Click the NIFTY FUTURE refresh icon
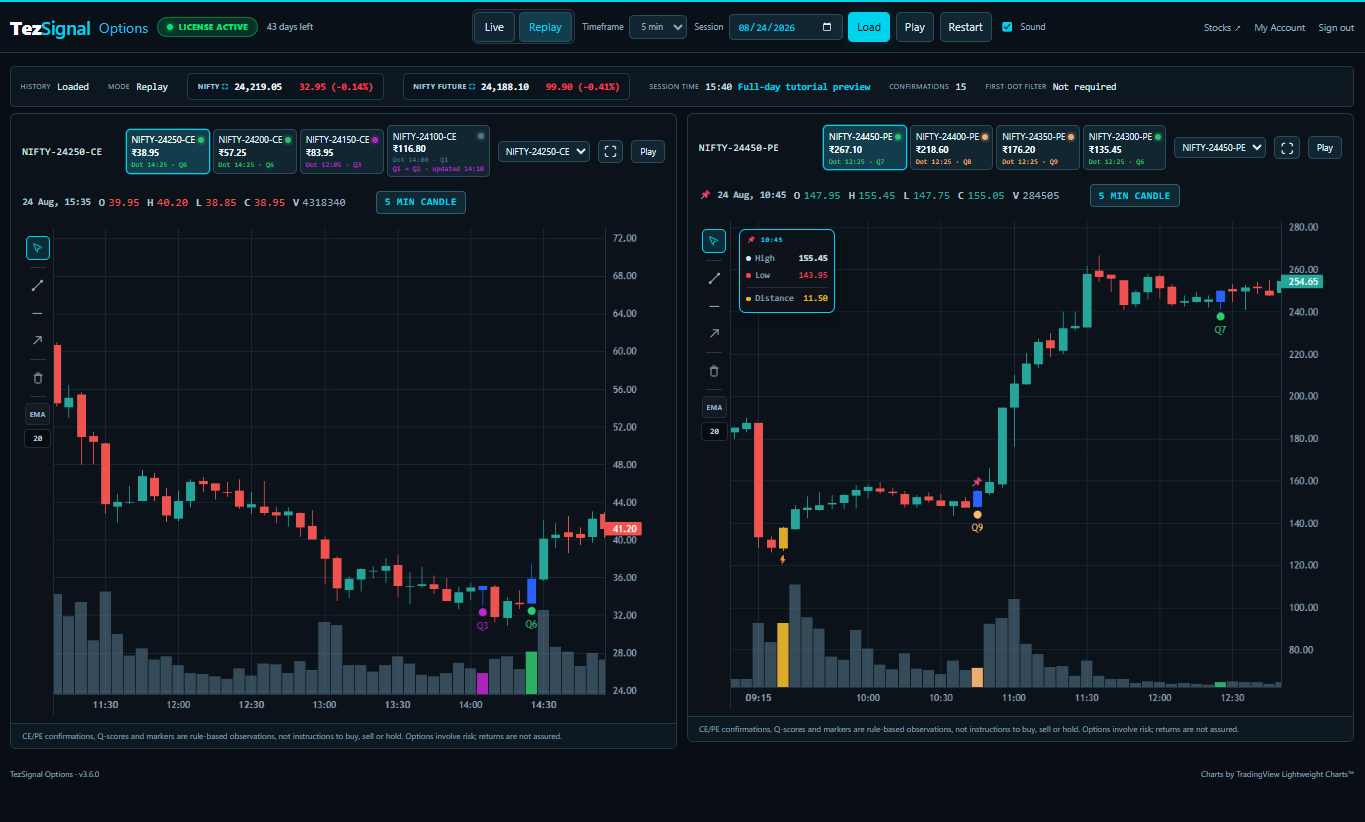This screenshot has height=822, width=1365. click(472, 87)
